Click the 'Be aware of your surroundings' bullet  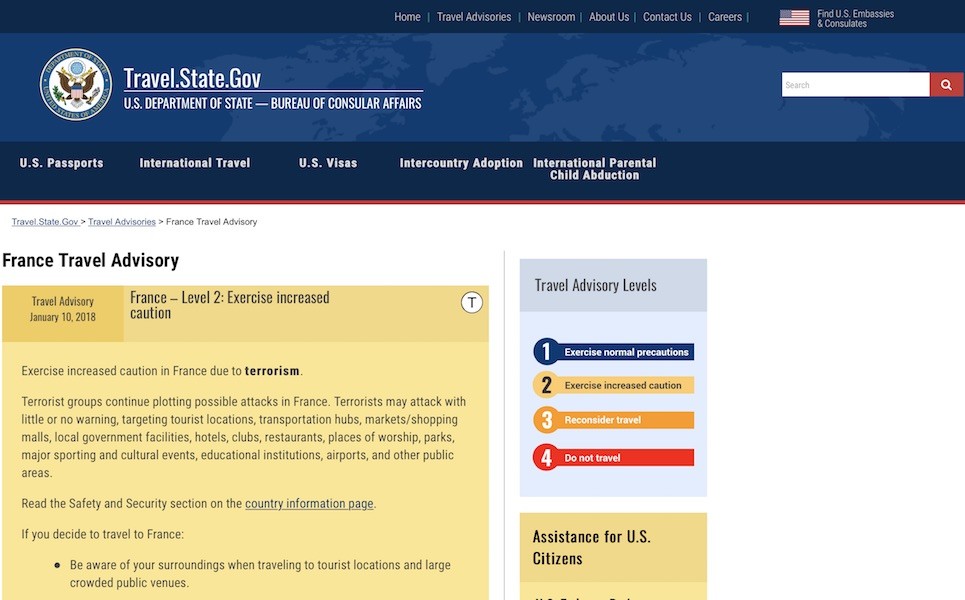[260, 574]
